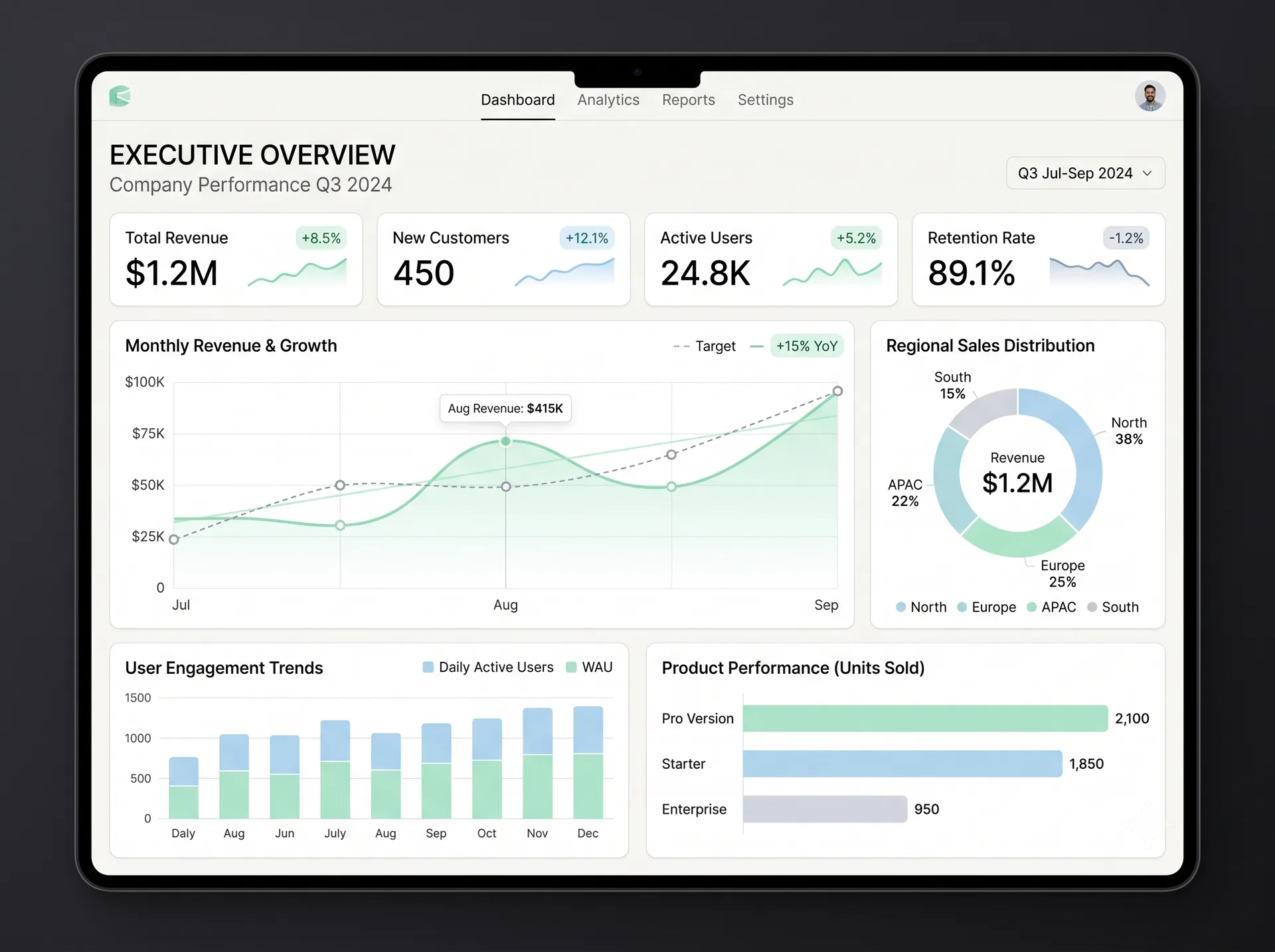This screenshot has height=952, width=1275.
Task: Toggle Europe in the regional legend
Action: click(987, 607)
